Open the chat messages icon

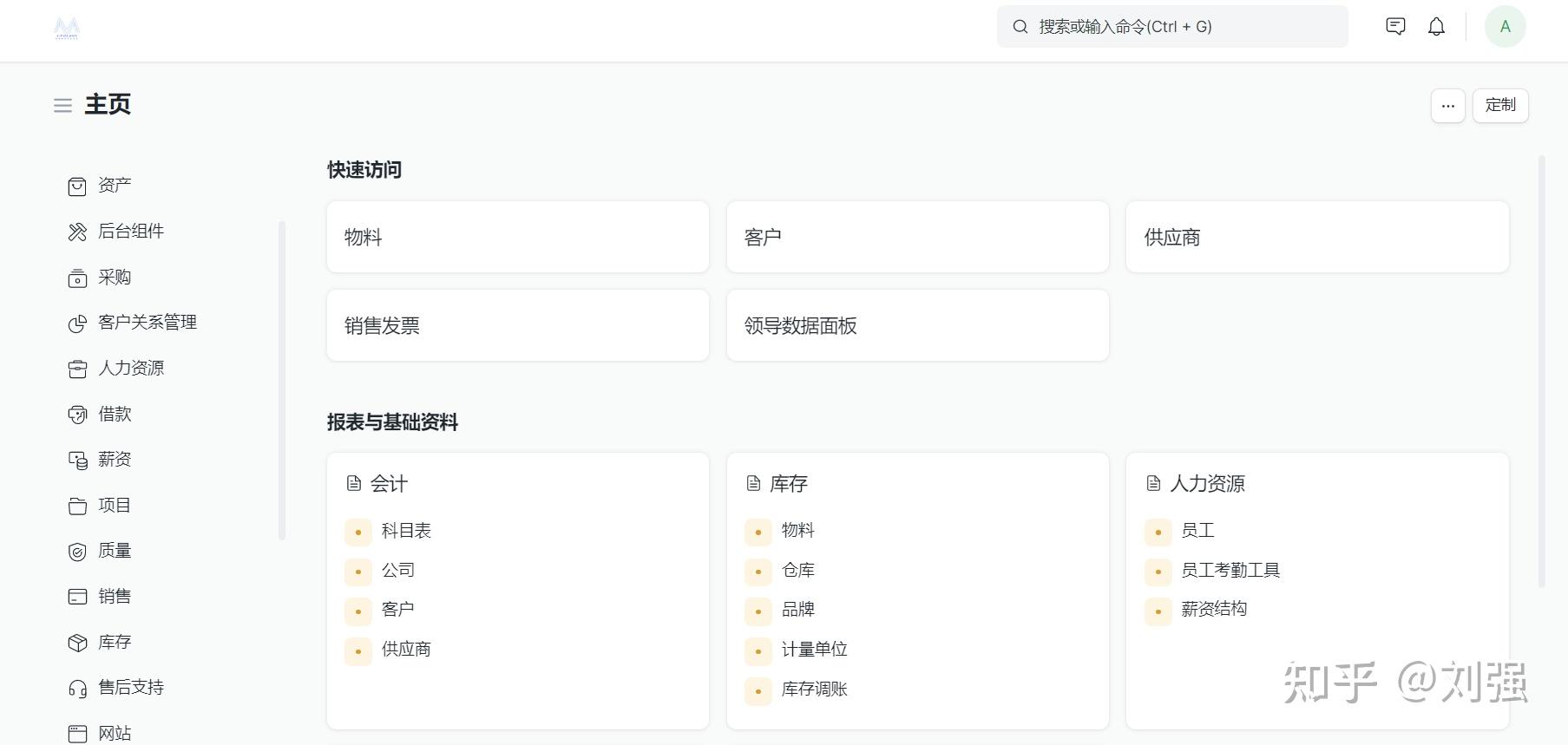1395,27
